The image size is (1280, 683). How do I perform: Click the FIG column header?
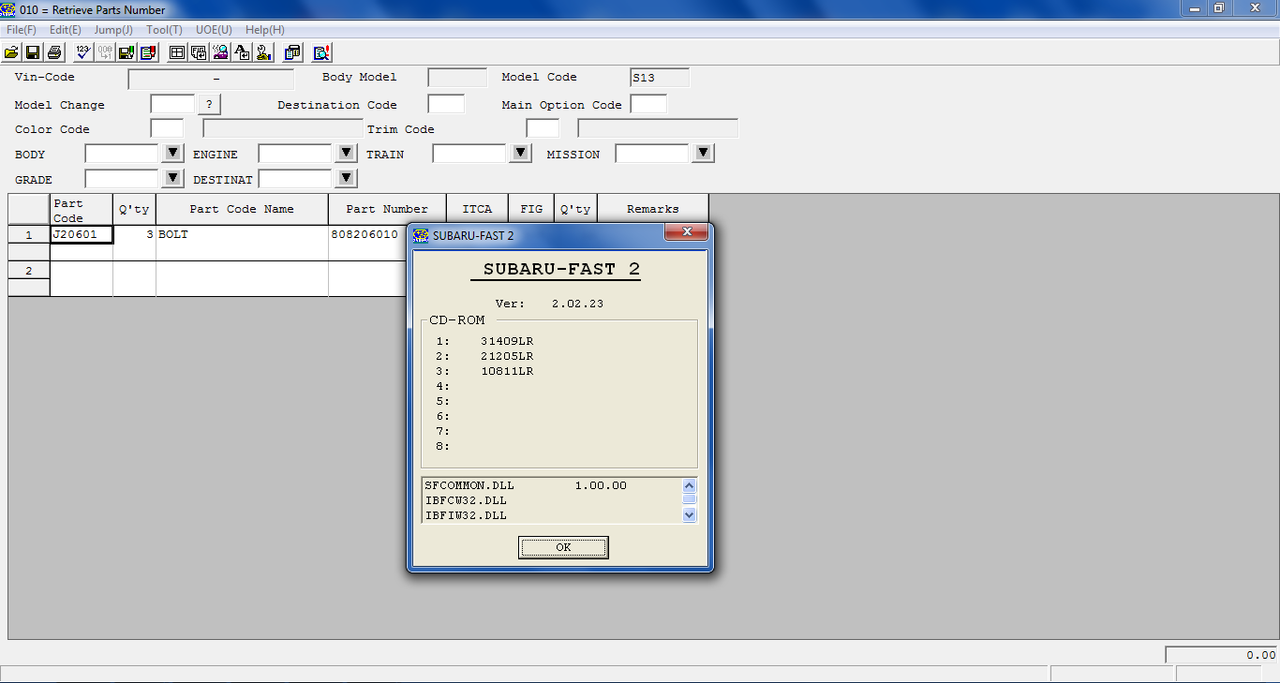coord(532,209)
